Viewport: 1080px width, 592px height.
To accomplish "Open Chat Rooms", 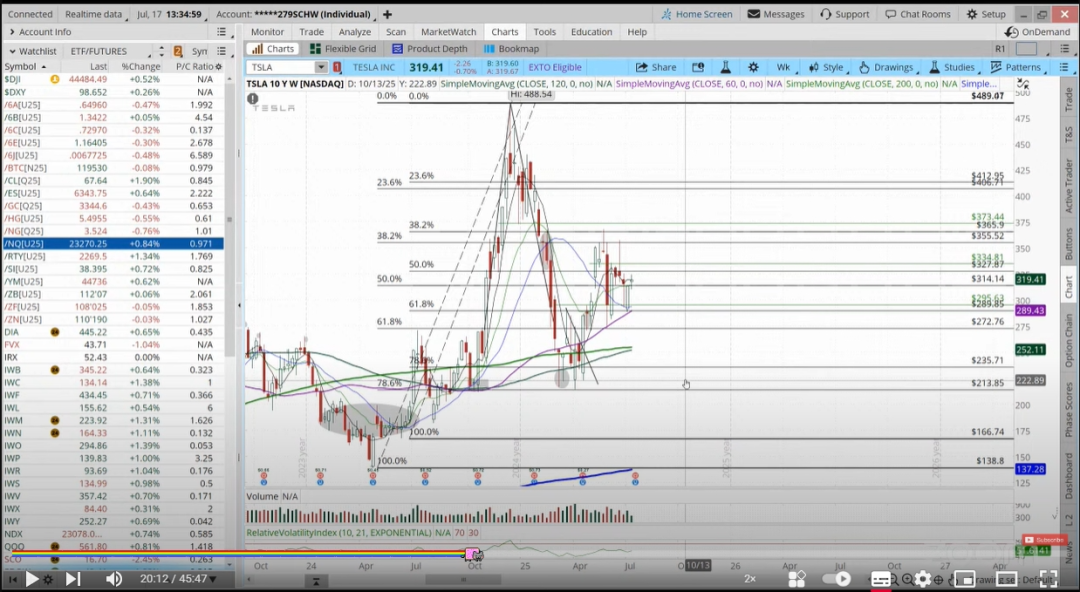I will point(918,14).
